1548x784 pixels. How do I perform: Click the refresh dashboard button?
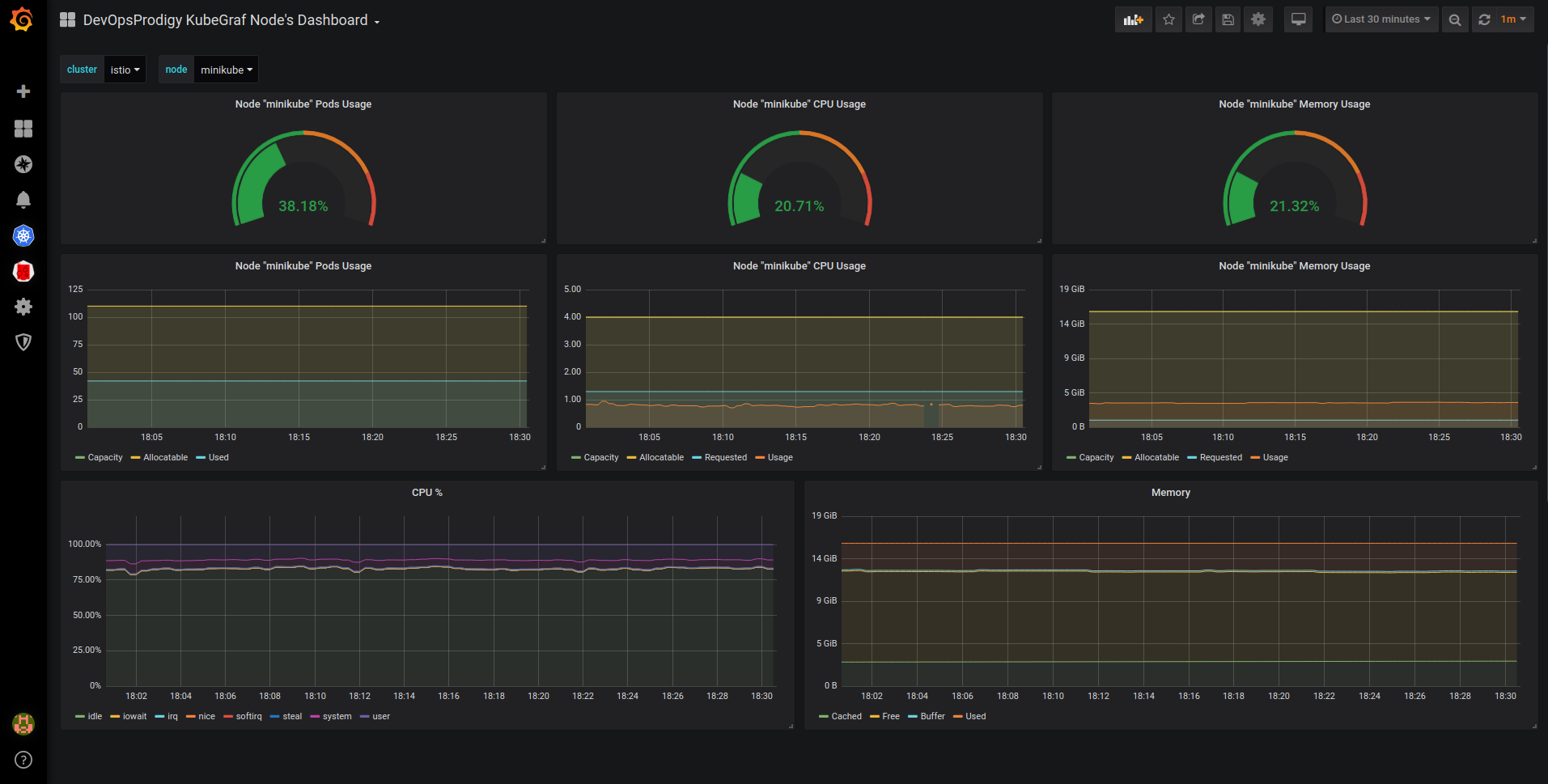[1484, 19]
